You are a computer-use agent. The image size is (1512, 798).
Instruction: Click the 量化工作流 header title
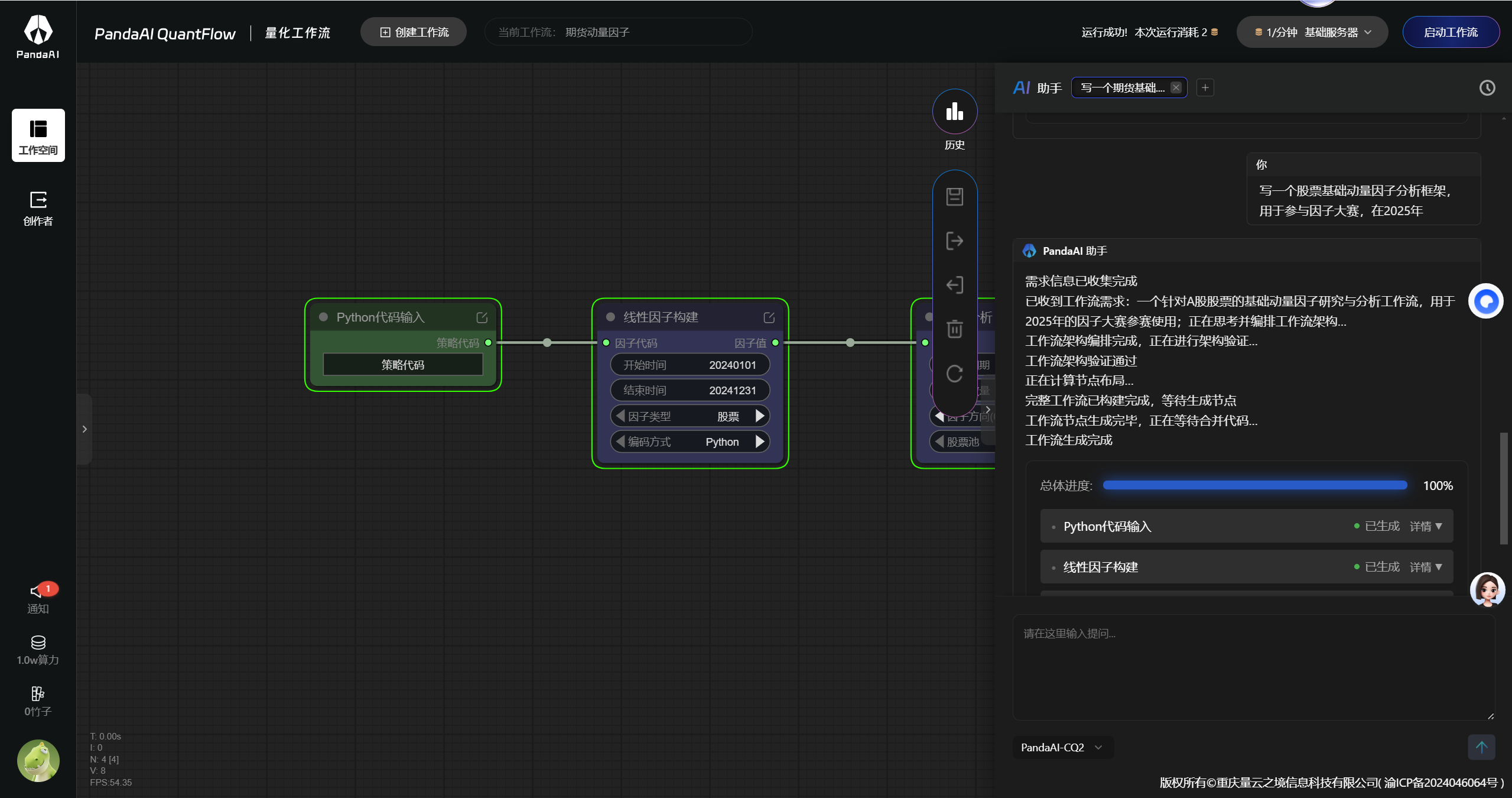[x=297, y=33]
